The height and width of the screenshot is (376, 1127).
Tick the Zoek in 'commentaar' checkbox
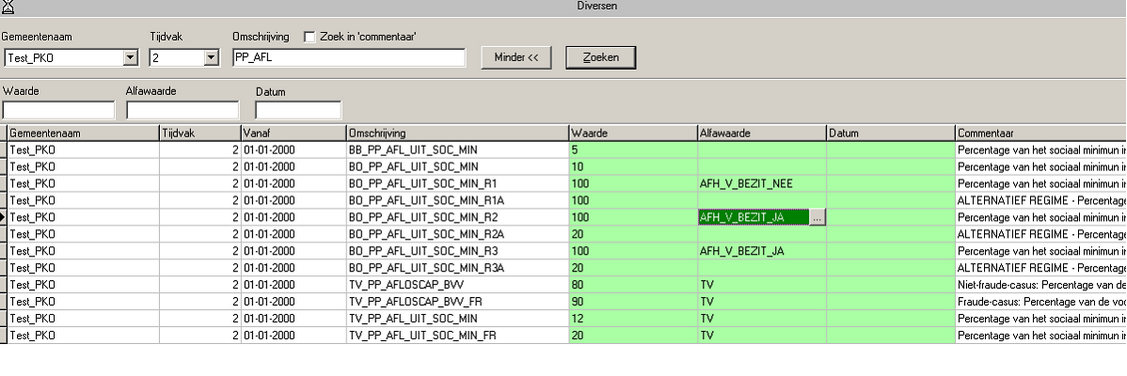(310, 37)
